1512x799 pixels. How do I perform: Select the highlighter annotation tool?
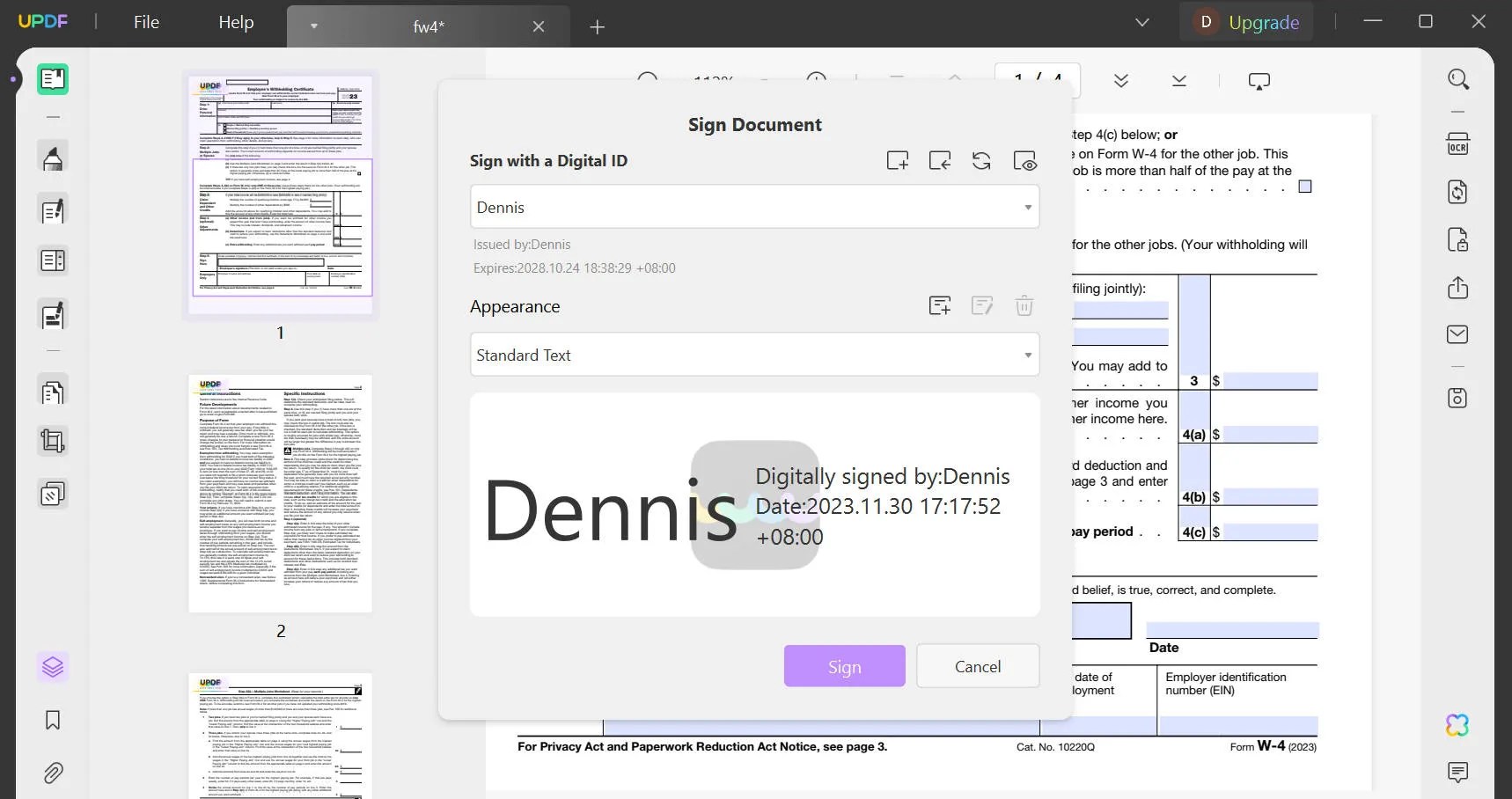(53, 156)
